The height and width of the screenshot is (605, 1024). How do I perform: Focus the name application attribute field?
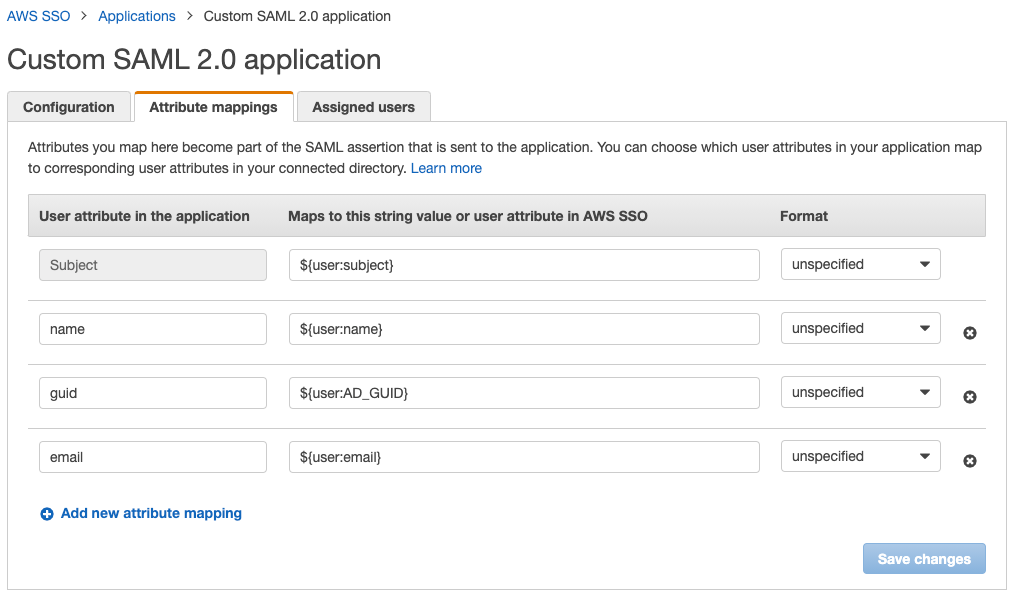pos(153,329)
